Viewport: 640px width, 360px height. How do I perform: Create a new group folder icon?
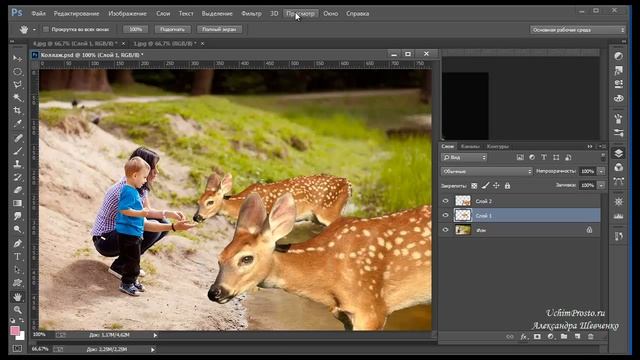(564, 337)
